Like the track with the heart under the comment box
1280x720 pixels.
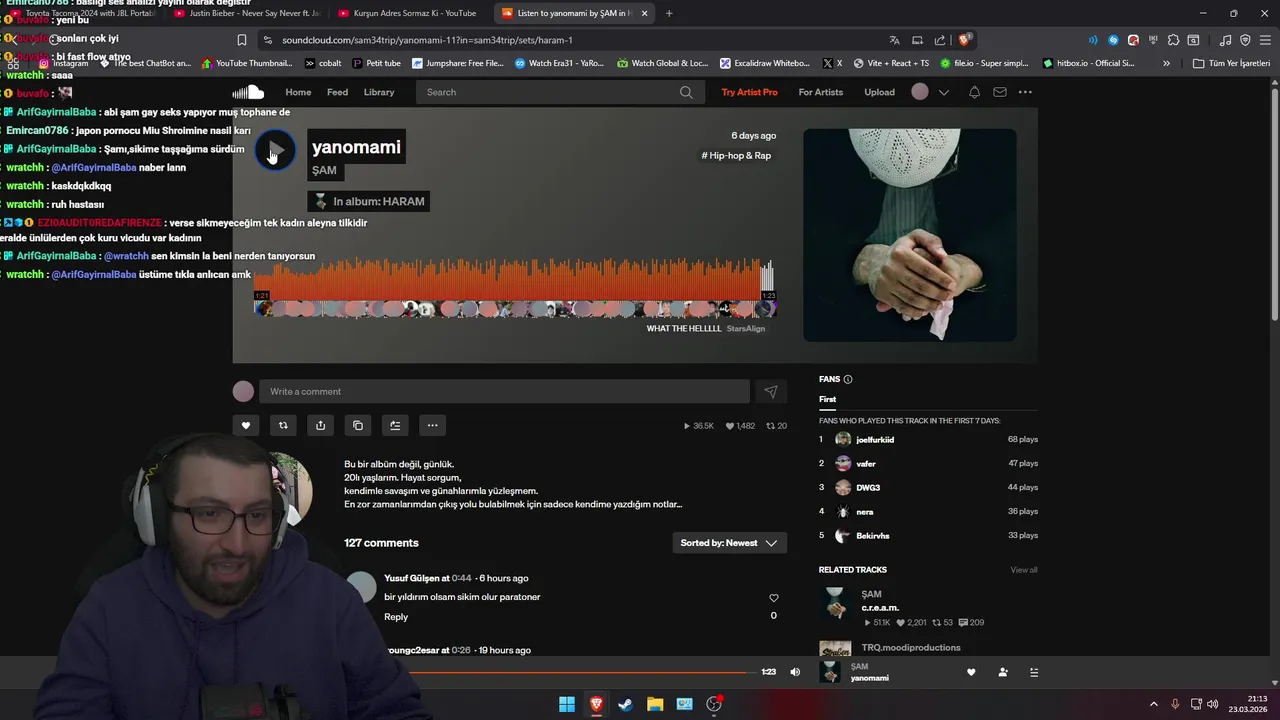pos(246,425)
